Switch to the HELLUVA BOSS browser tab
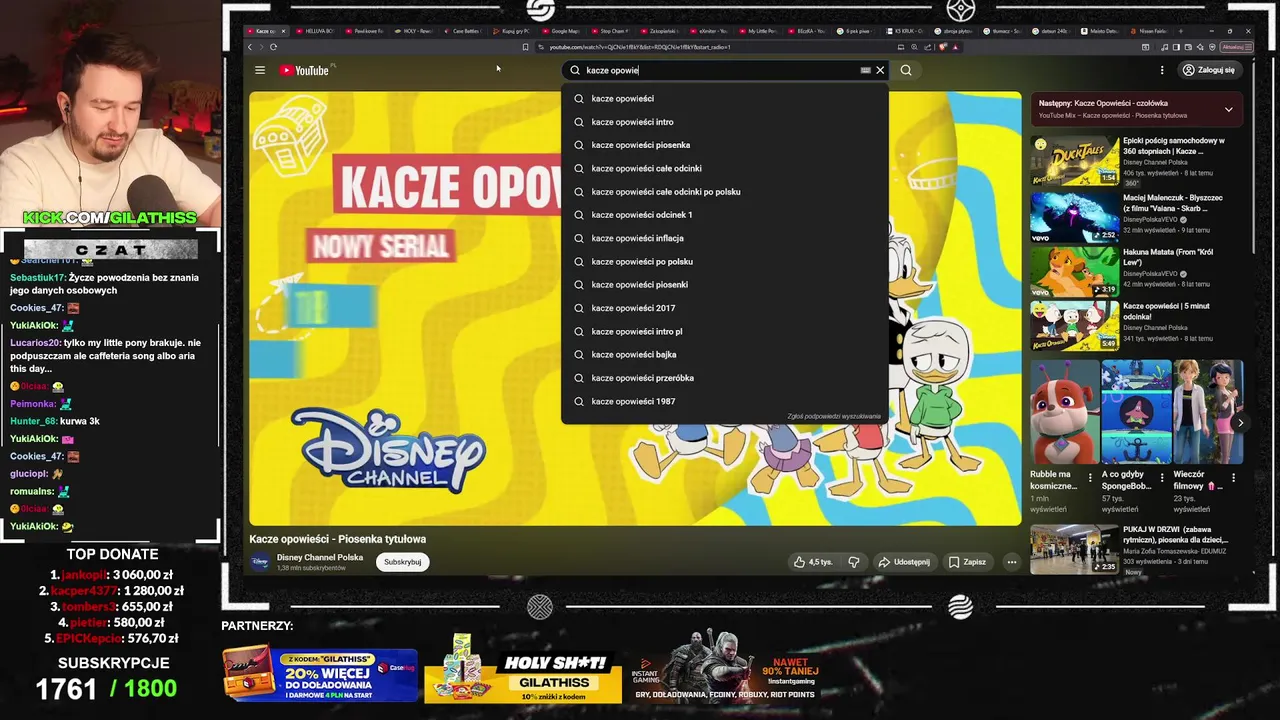Screen dimensions: 1280x720 (317, 31)
